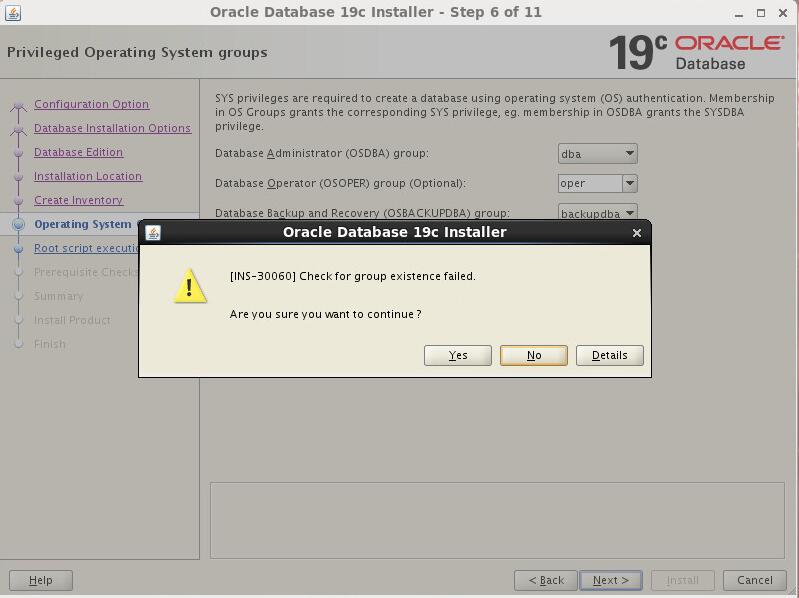The height and width of the screenshot is (598, 799).
Task: Click the Back button
Action: click(545, 580)
